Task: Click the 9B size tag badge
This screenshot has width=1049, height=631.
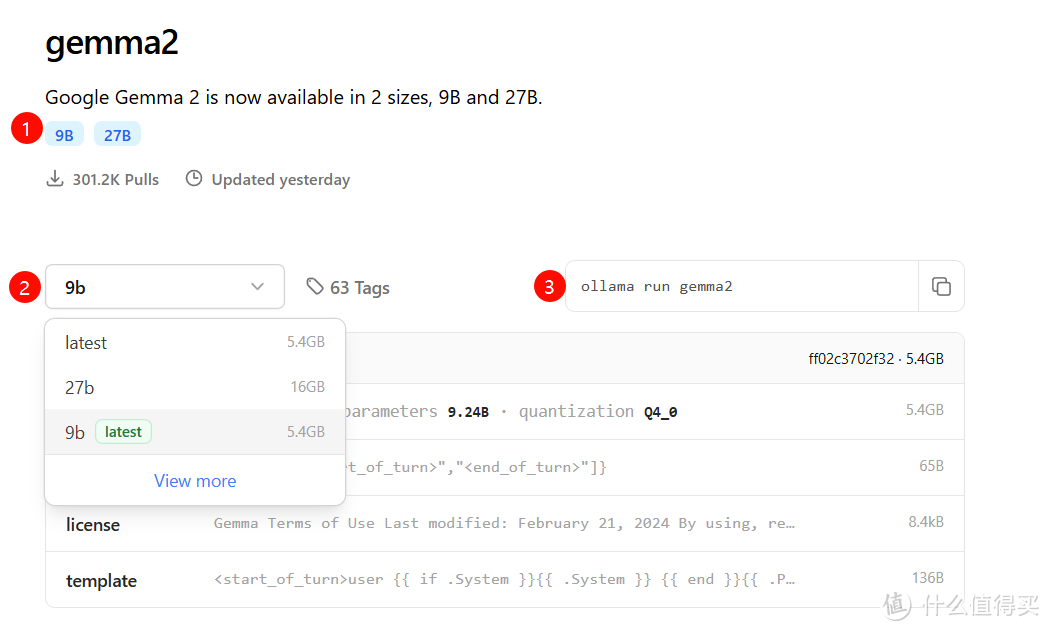Action: [x=64, y=135]
